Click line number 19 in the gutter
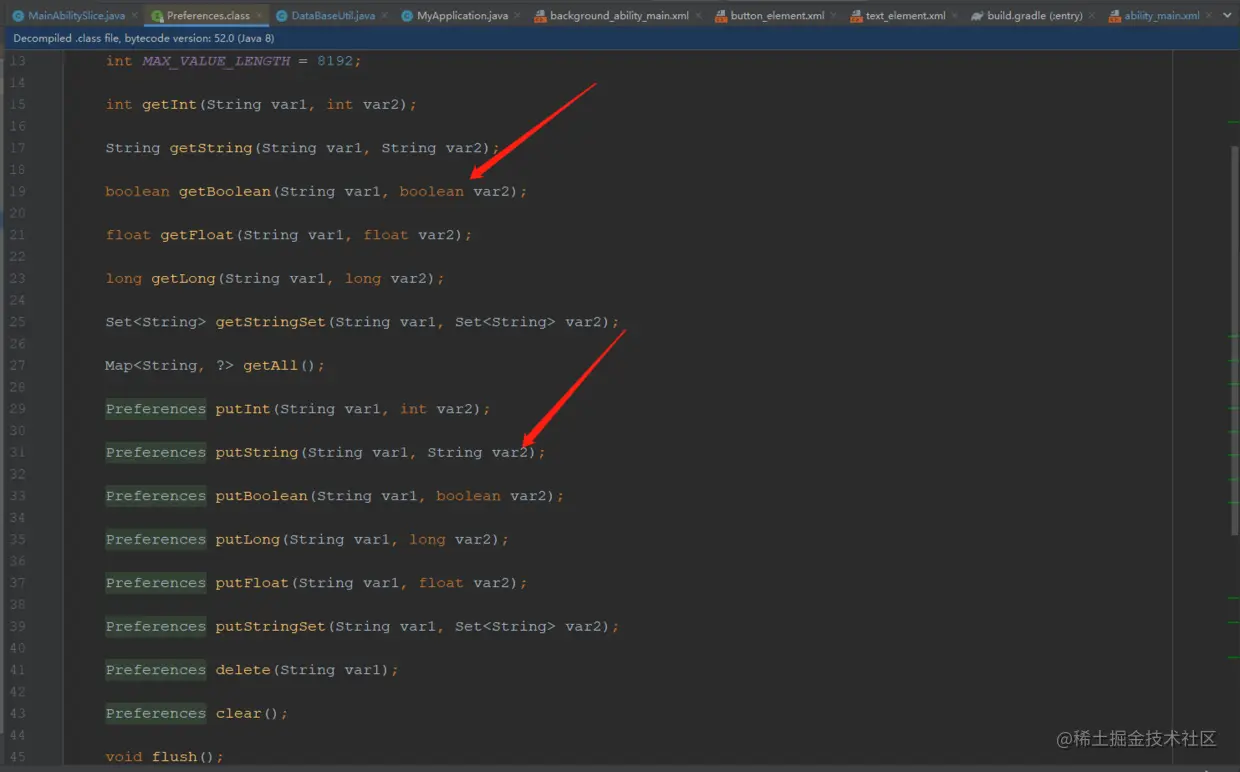The image size is (1240, 772). click(17, 192)
